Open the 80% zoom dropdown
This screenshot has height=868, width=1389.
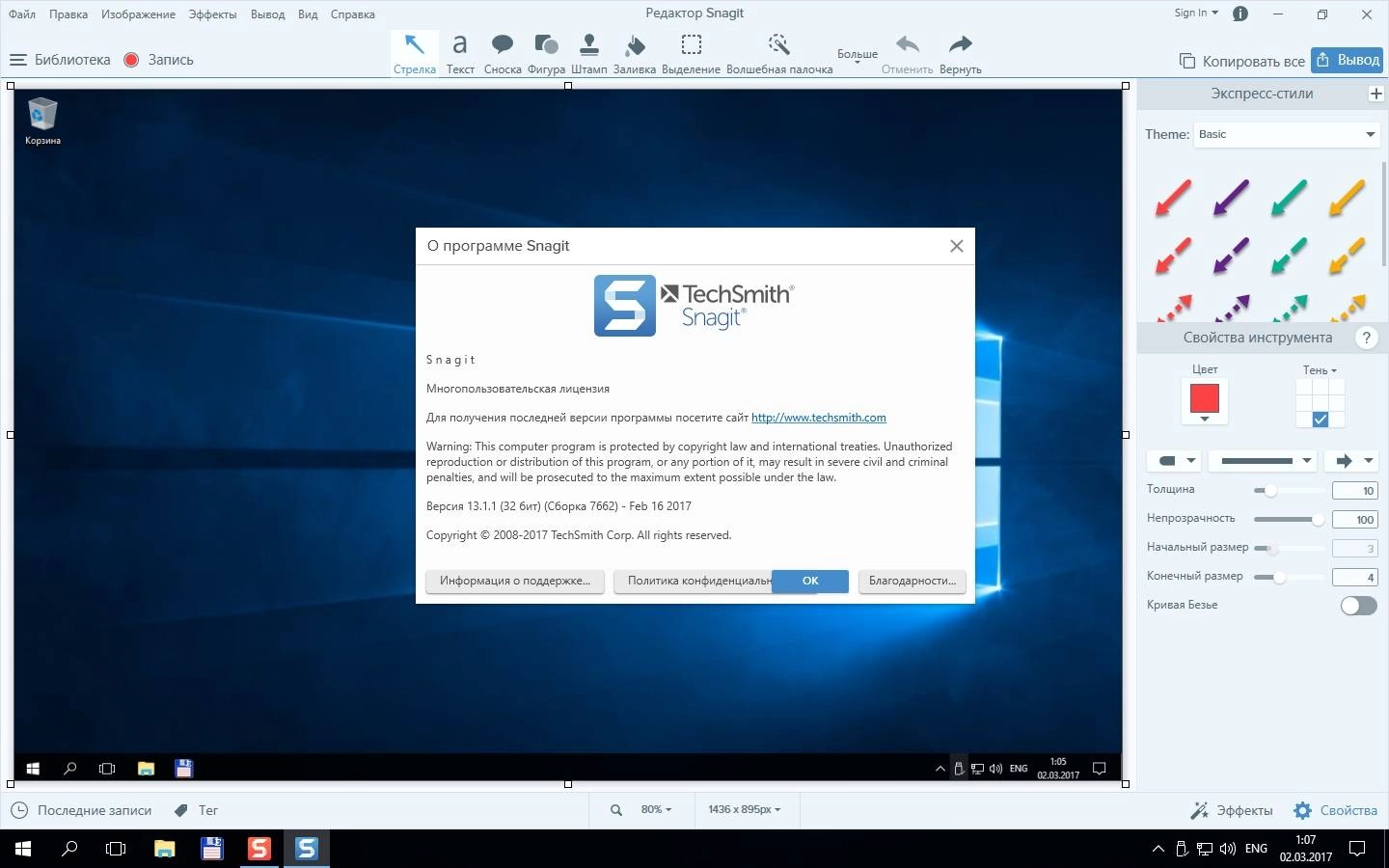tap(656, 810)
